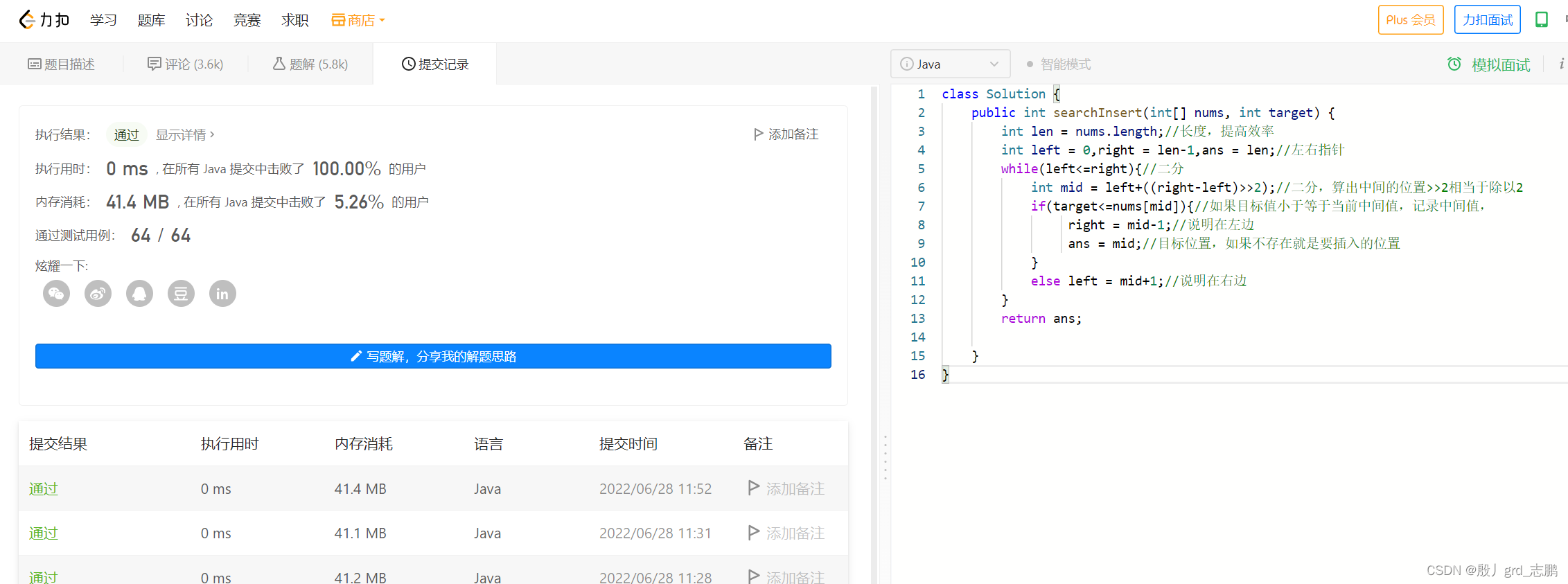The image size is (1568, 584).
Task: Switch to 题目描述 tab
Action: [61, 64]
